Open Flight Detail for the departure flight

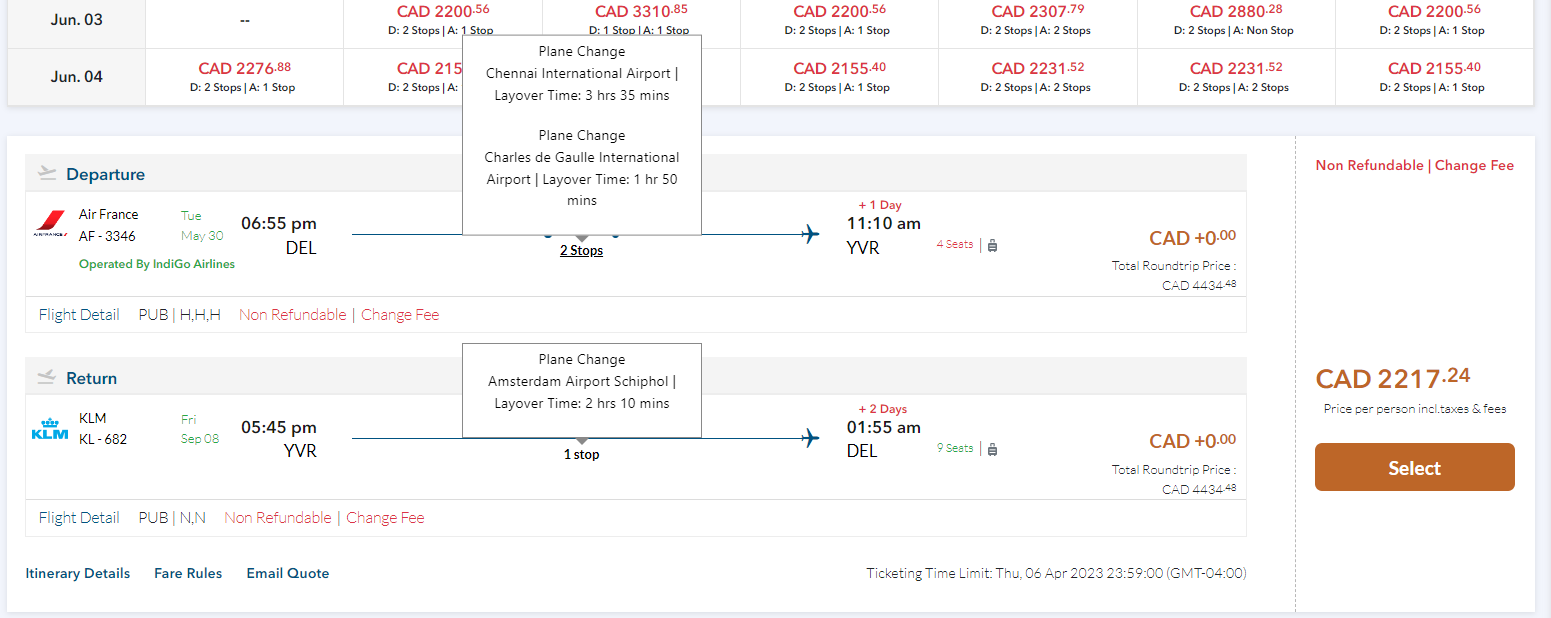79,314
